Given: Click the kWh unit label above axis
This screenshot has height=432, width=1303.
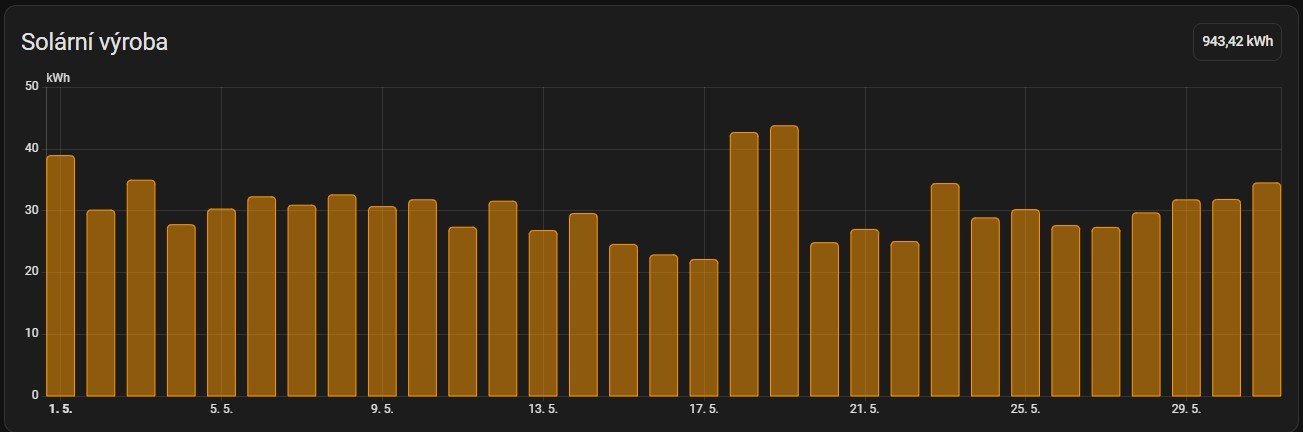Looking at the screenshot, I should [x=59, y=78].
